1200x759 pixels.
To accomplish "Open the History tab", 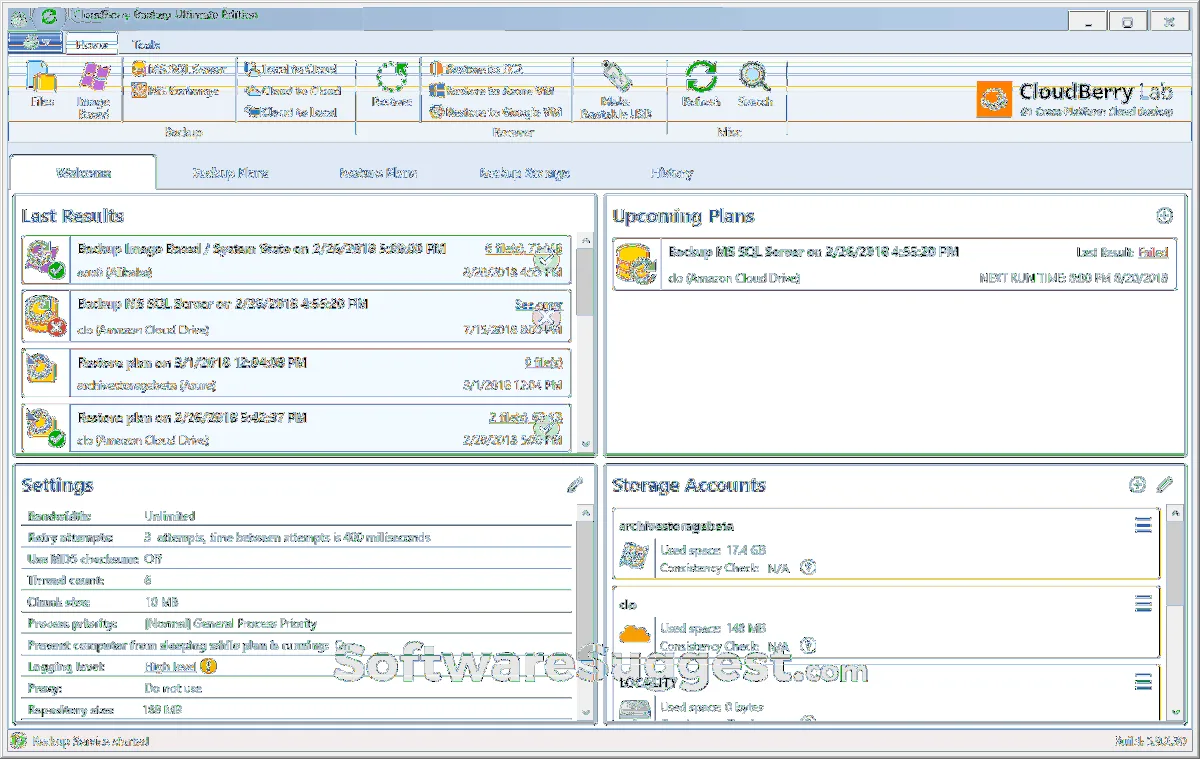I will point(671,173).
